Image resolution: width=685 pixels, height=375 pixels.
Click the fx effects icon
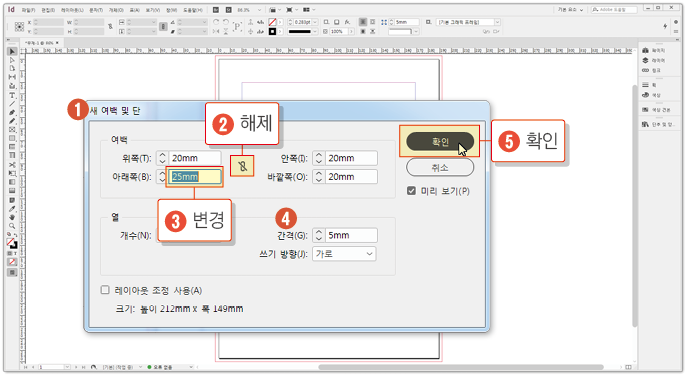[347, 22]
